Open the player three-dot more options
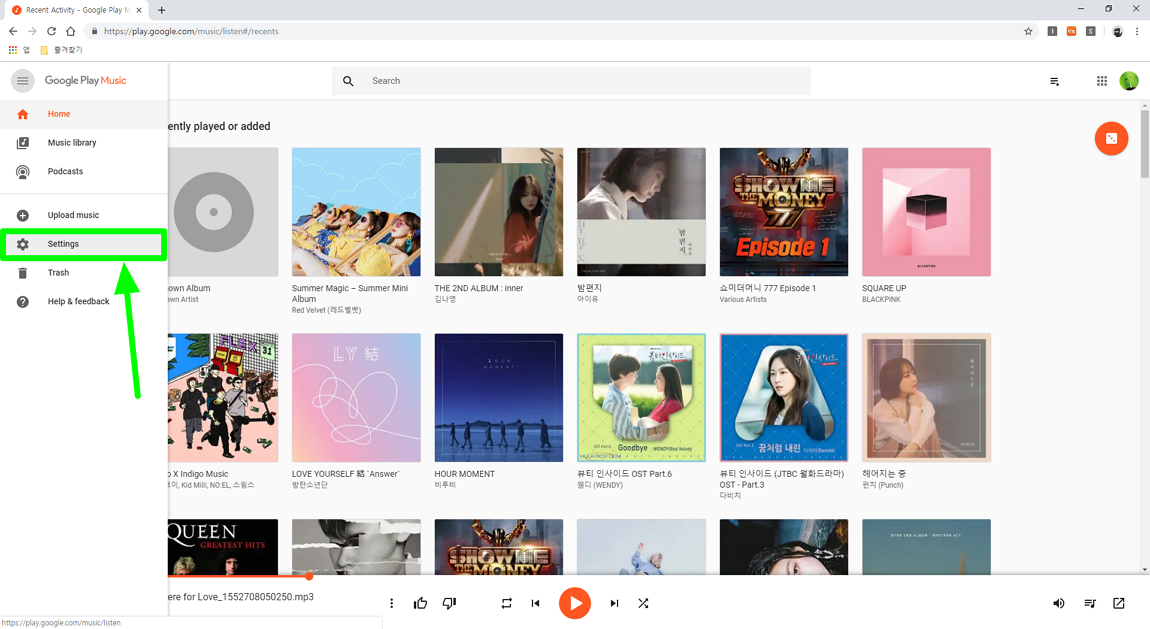Screen dimensions: 1150x629 [392, 603]
